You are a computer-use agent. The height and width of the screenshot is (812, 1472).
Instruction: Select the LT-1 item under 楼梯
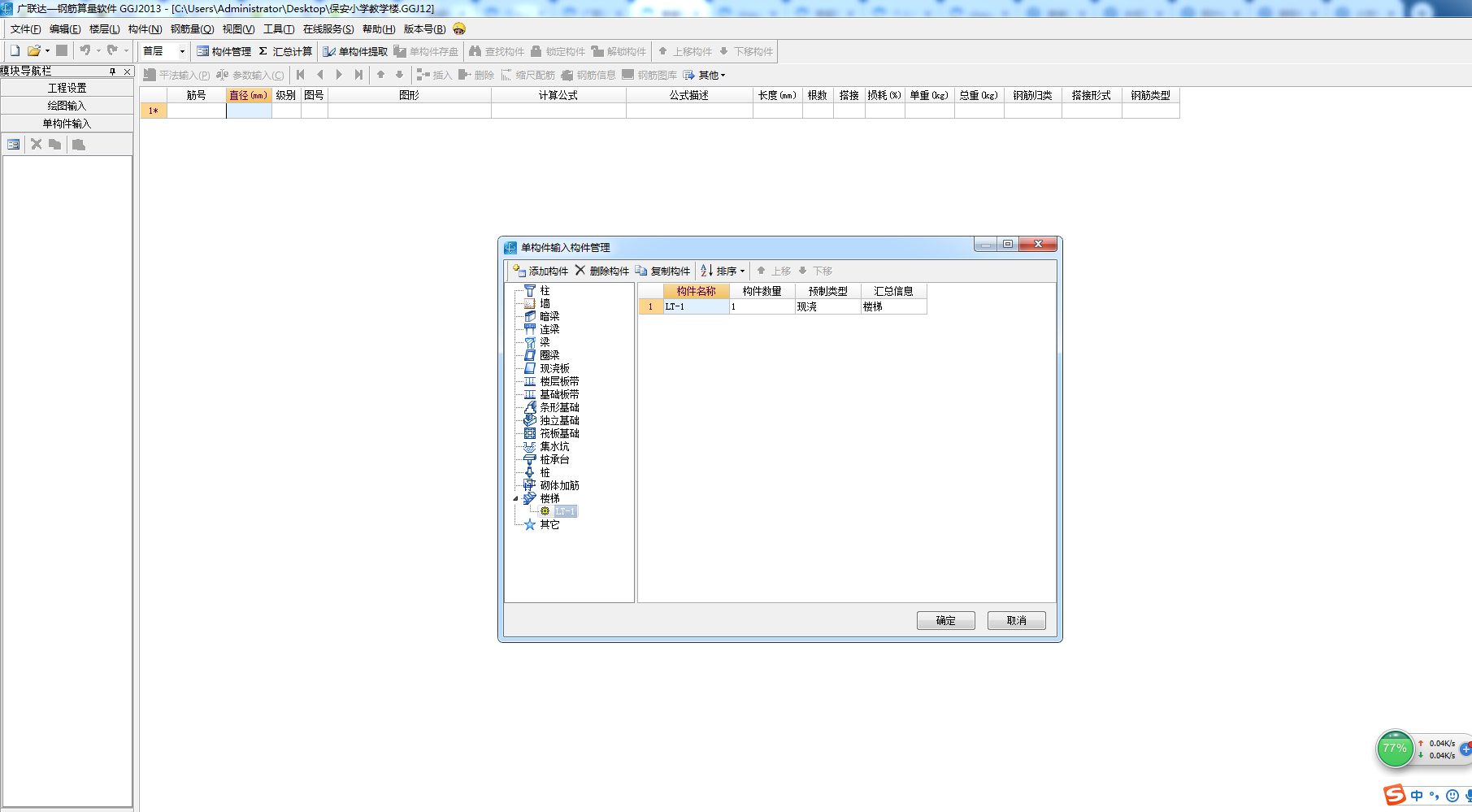565,511
